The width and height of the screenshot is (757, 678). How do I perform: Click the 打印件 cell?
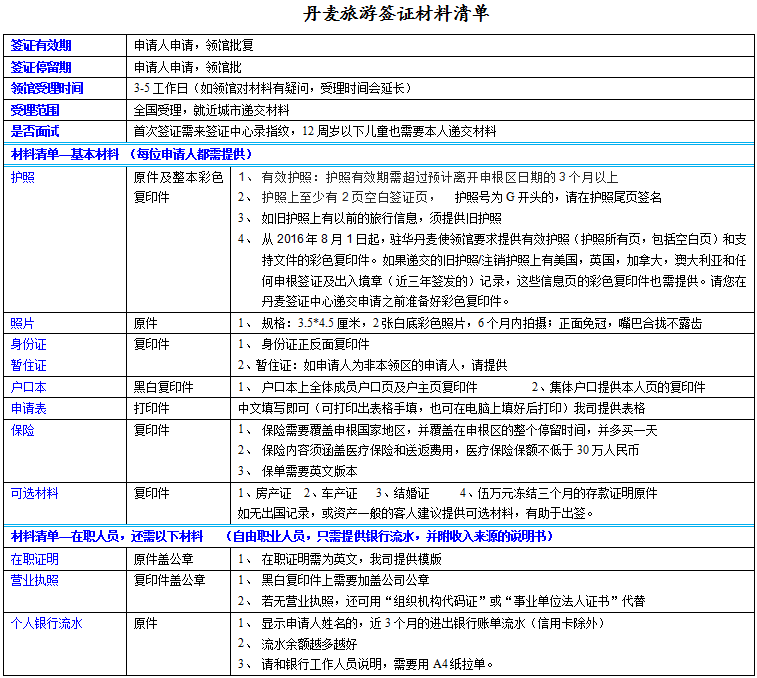(x=152, y=409)
